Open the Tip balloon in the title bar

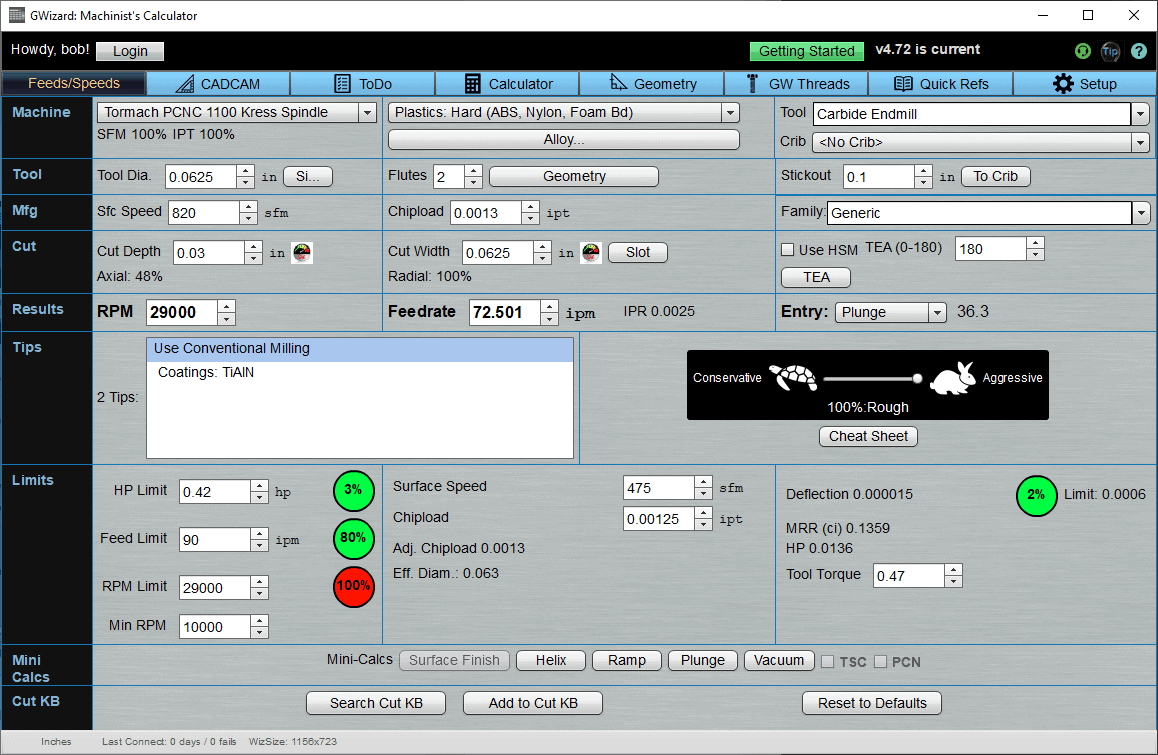click(1111, 51)
